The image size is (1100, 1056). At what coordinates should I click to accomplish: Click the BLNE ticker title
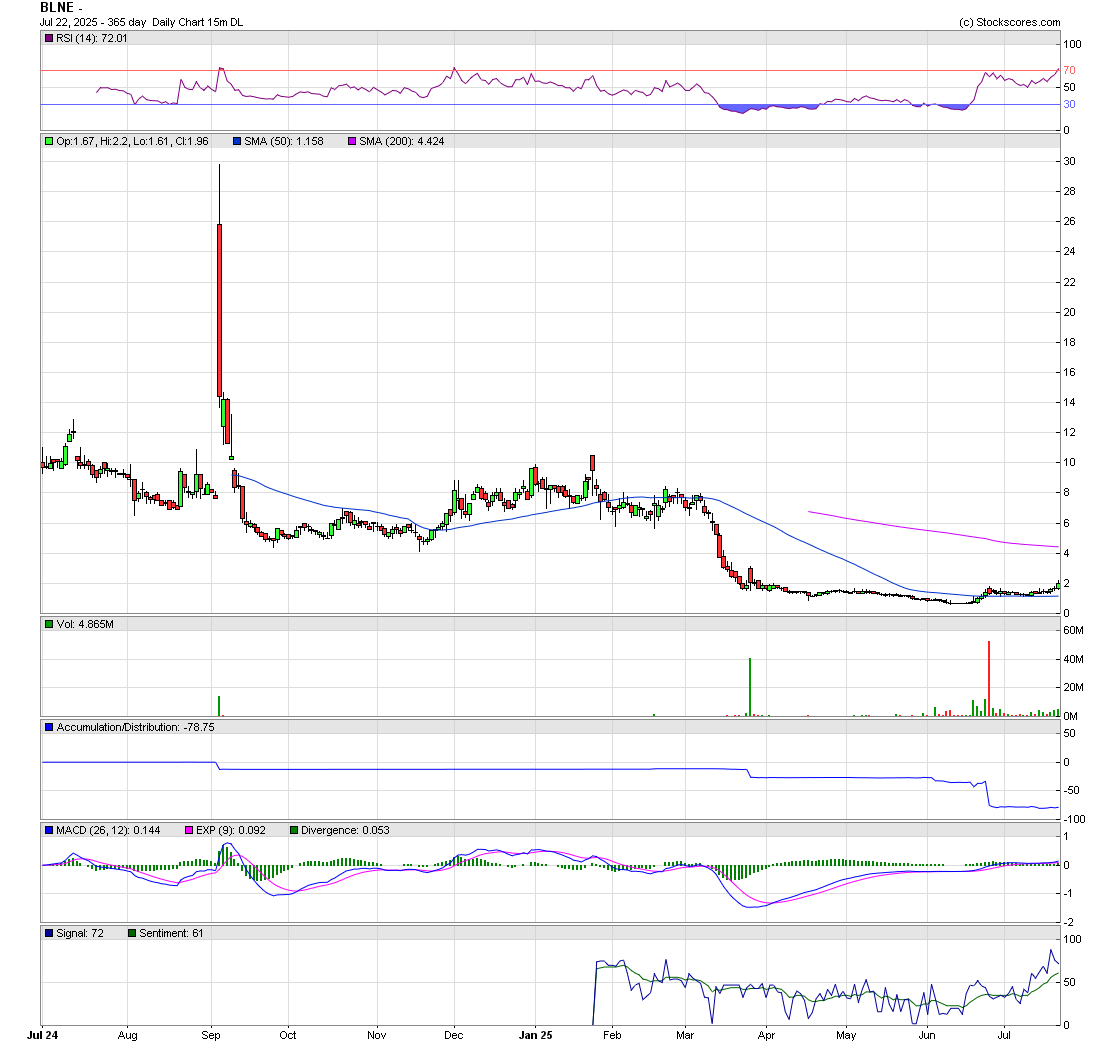point(57,8)
